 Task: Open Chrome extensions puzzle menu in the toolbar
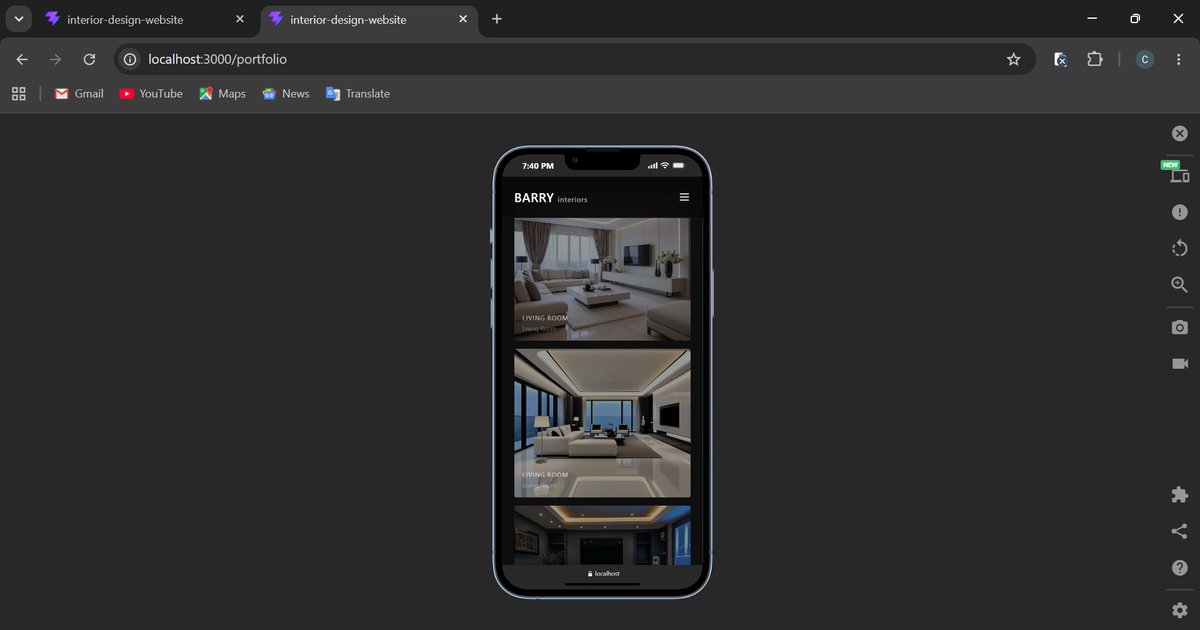tap(1095, 59)
